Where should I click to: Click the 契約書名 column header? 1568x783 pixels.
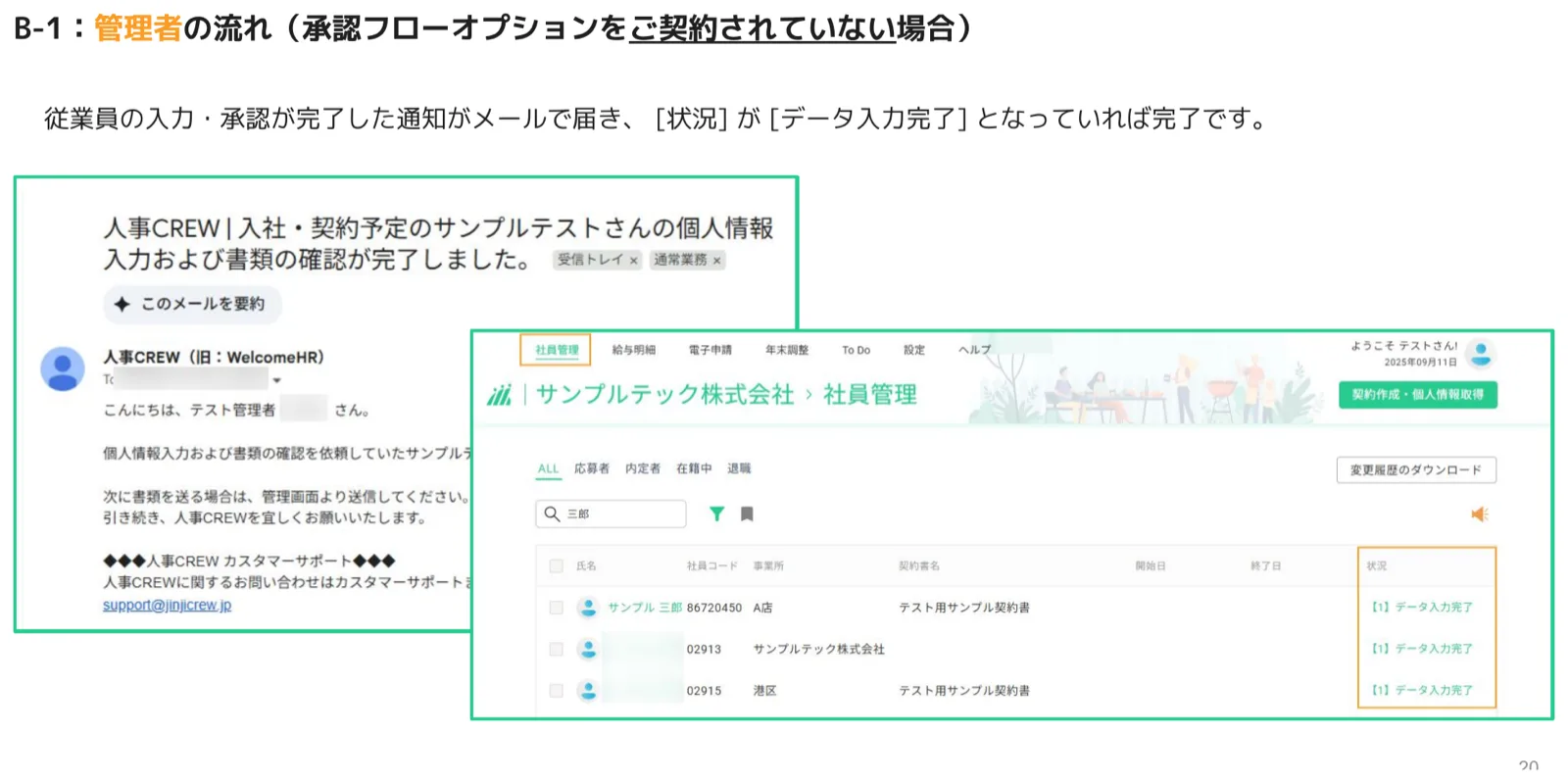pos(919,566)
